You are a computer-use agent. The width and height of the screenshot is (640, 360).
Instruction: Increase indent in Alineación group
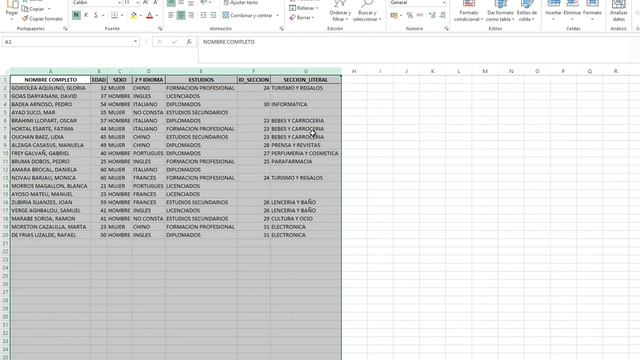213,16
